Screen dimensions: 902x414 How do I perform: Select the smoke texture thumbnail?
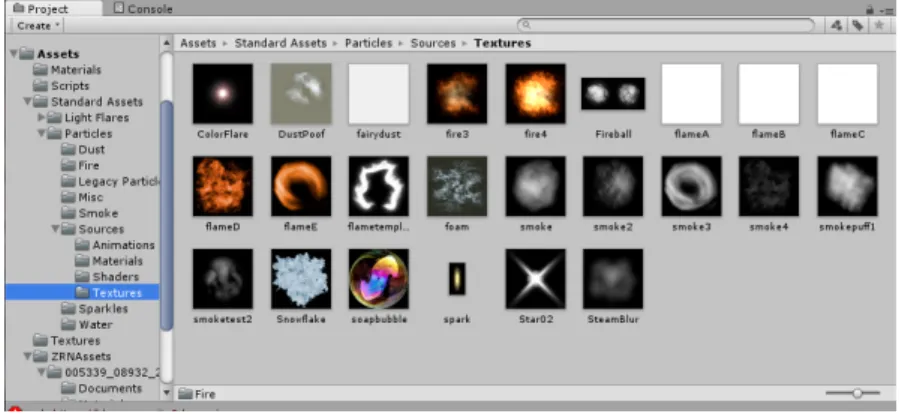535,186
